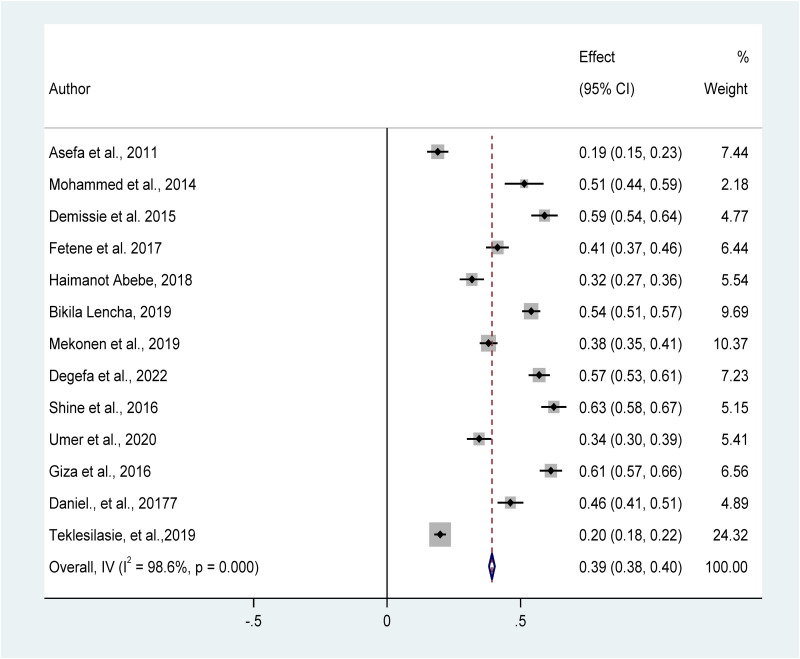Click the "Daniel., et al., 20177" label

[113, 503]
